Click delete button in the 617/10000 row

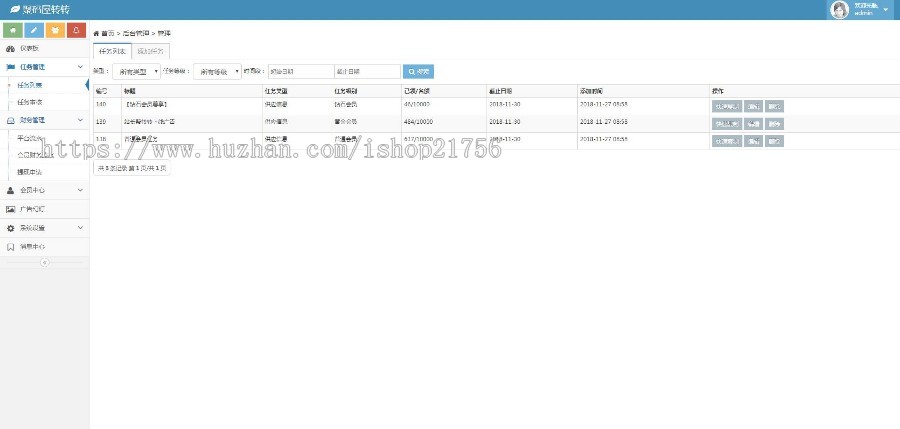point(774,141)
